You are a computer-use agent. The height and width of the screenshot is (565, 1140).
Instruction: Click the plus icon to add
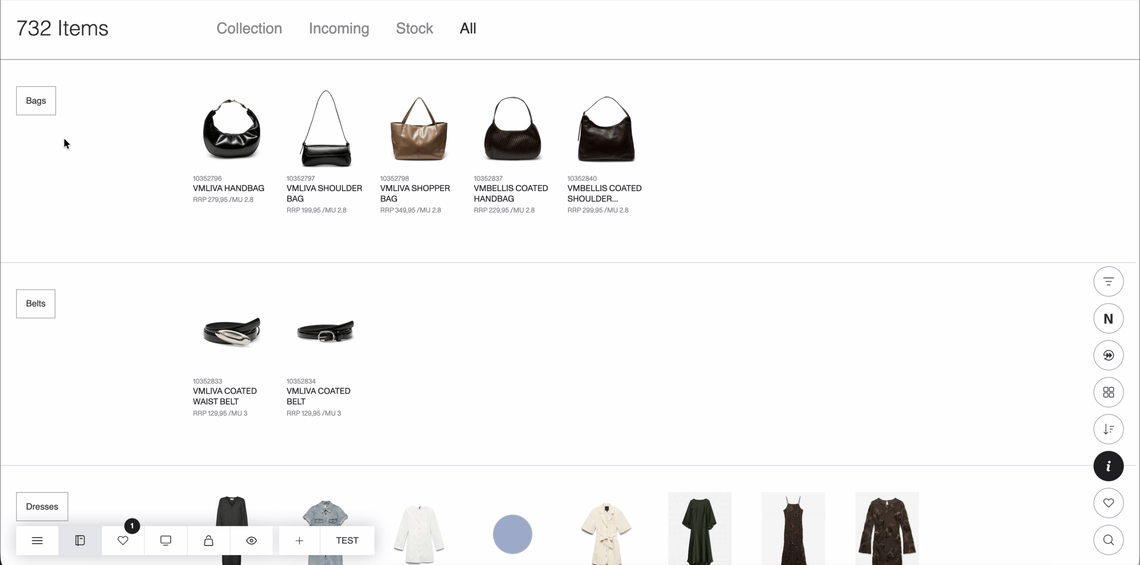coord(299,541)
